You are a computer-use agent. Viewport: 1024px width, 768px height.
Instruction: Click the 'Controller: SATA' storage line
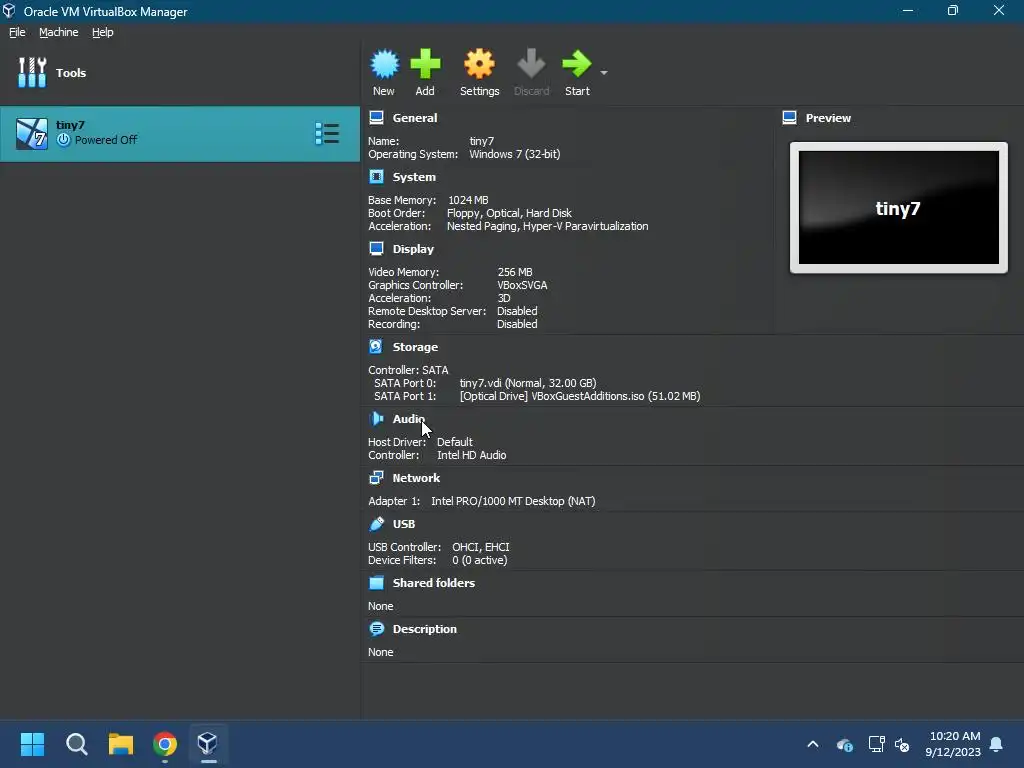408,370
